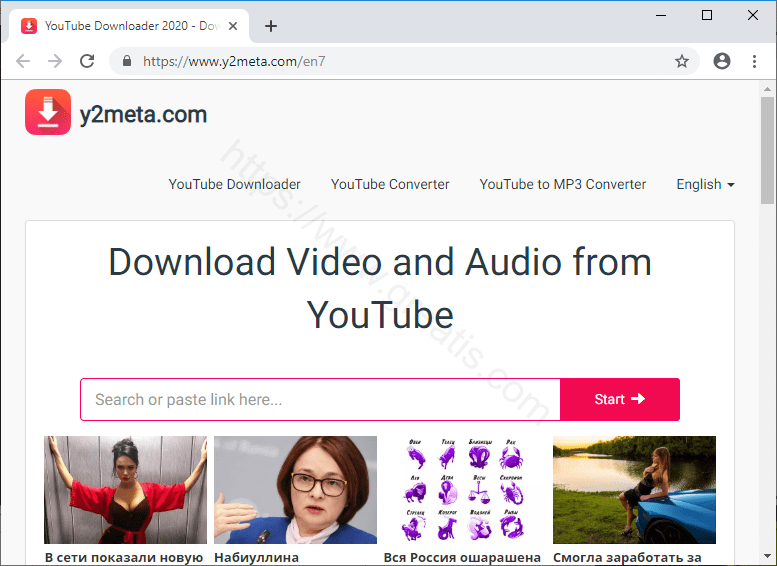Open the Chrome three-dot menu
Screen dimensions: 777x566
pos(754,61)
